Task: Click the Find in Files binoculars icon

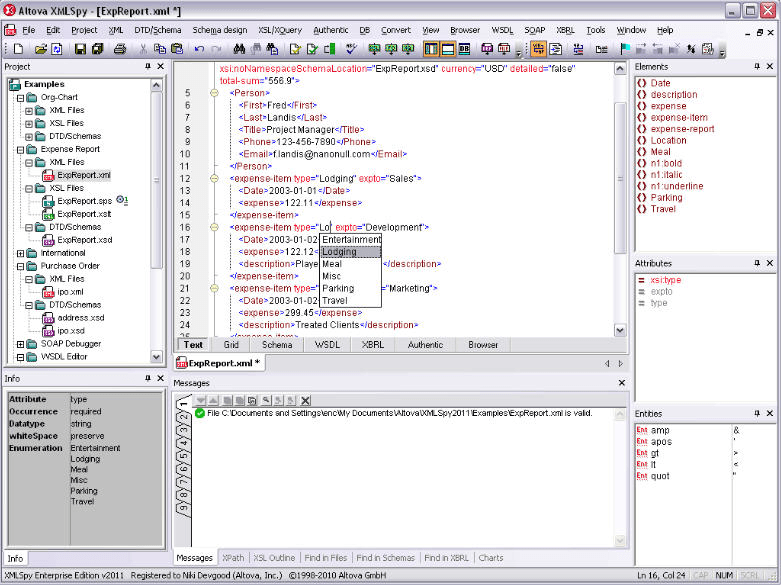Action: point(272,49)
